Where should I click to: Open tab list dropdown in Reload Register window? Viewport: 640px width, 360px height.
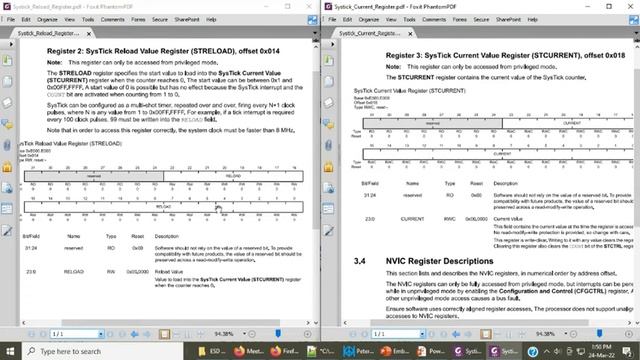click(315, 33)
